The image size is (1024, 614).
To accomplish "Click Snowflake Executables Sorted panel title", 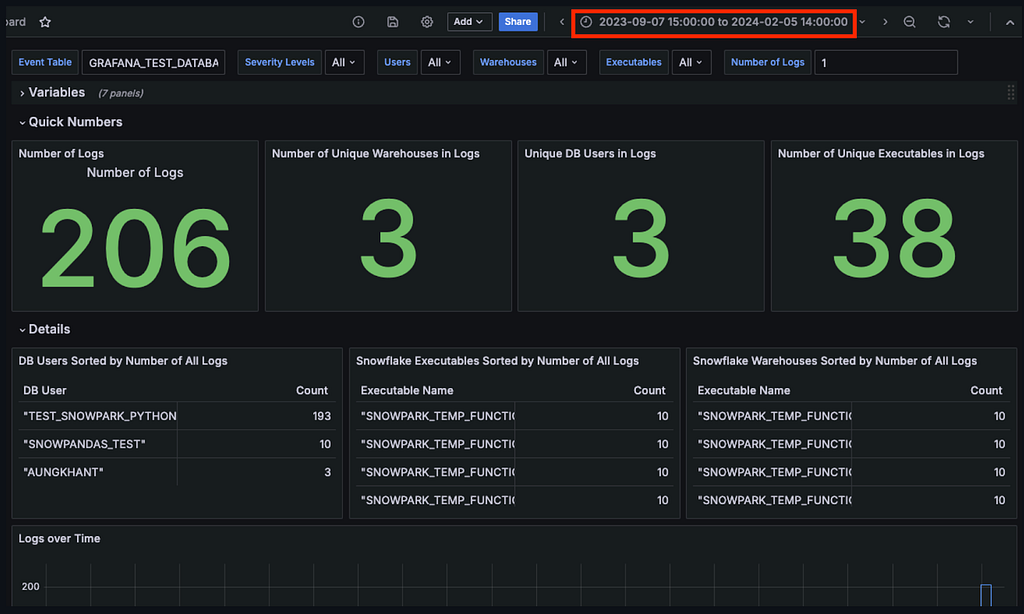I will [497, 361].
